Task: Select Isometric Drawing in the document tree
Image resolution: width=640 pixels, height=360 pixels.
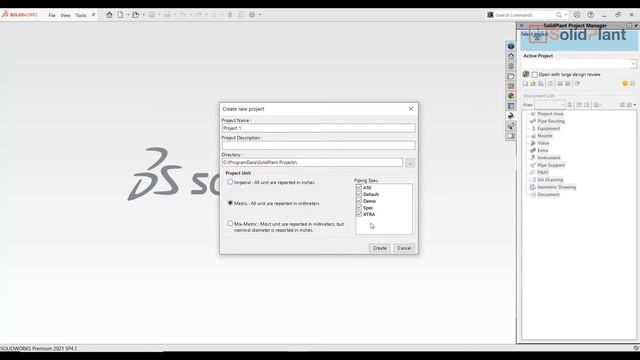Action: (x=557, y=187)
